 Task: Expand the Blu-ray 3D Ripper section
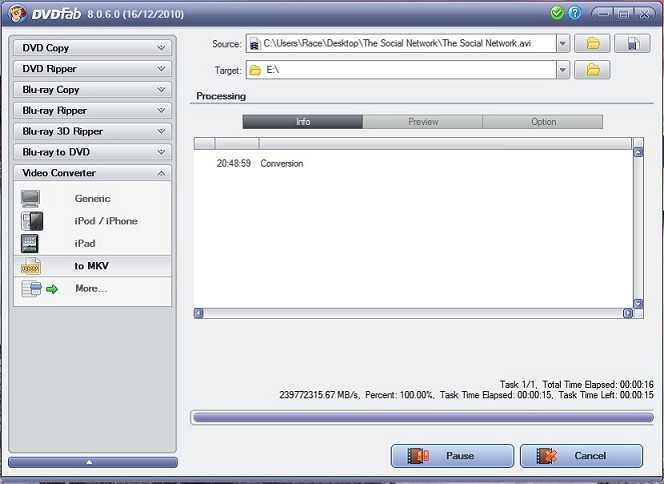[x=92, y=131]
